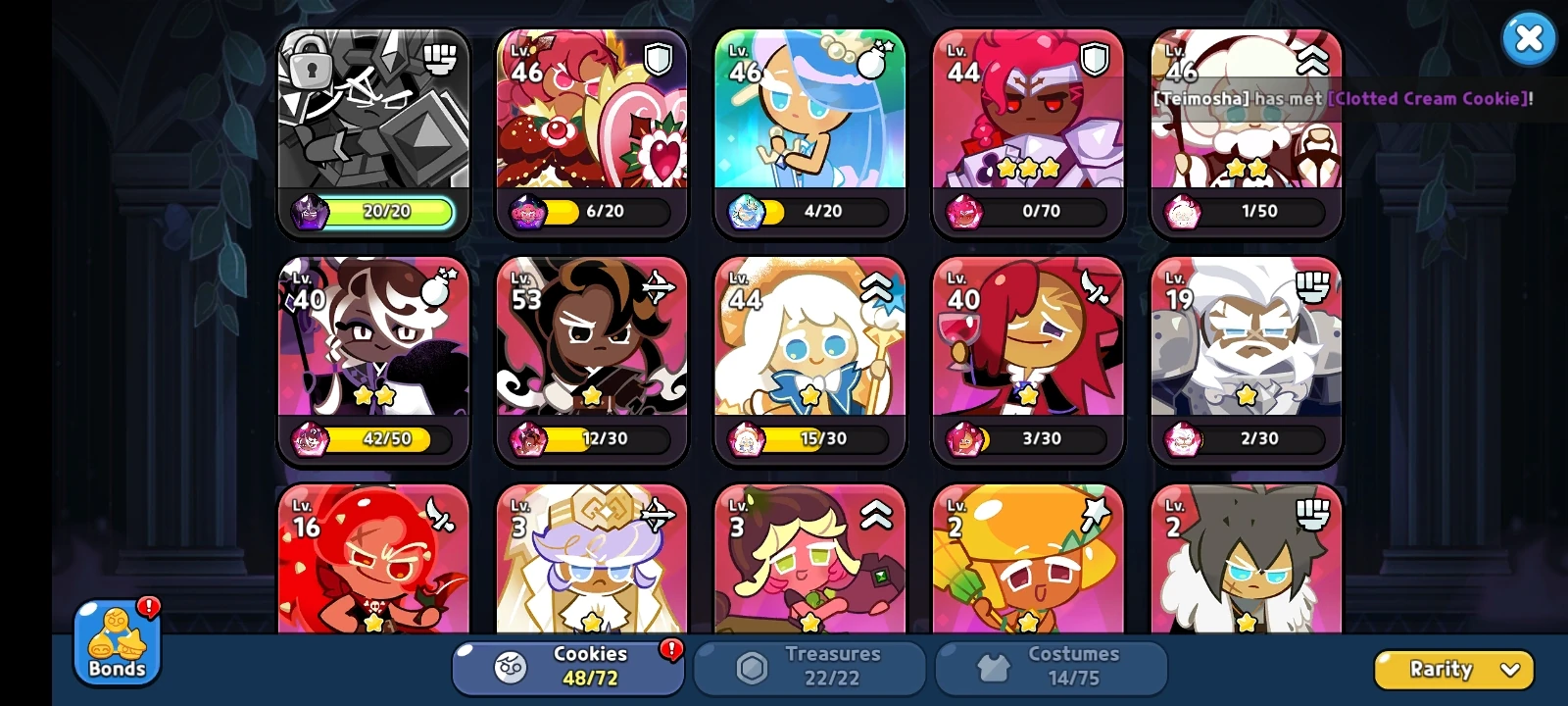The height and width of the screenshot is (706, 1568).
Task: Switch to the Costumes 14/75 tab
Action: pyautogui.click(x=1052, y=667)
